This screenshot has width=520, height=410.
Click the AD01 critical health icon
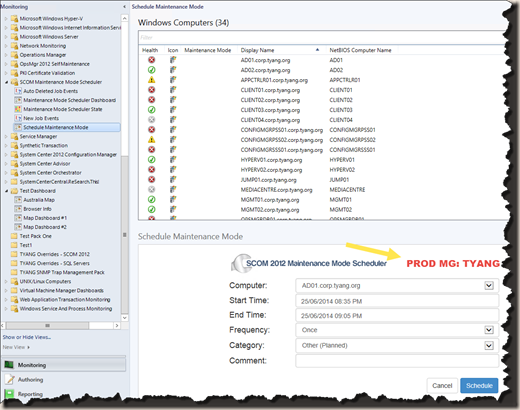point(152,60)
